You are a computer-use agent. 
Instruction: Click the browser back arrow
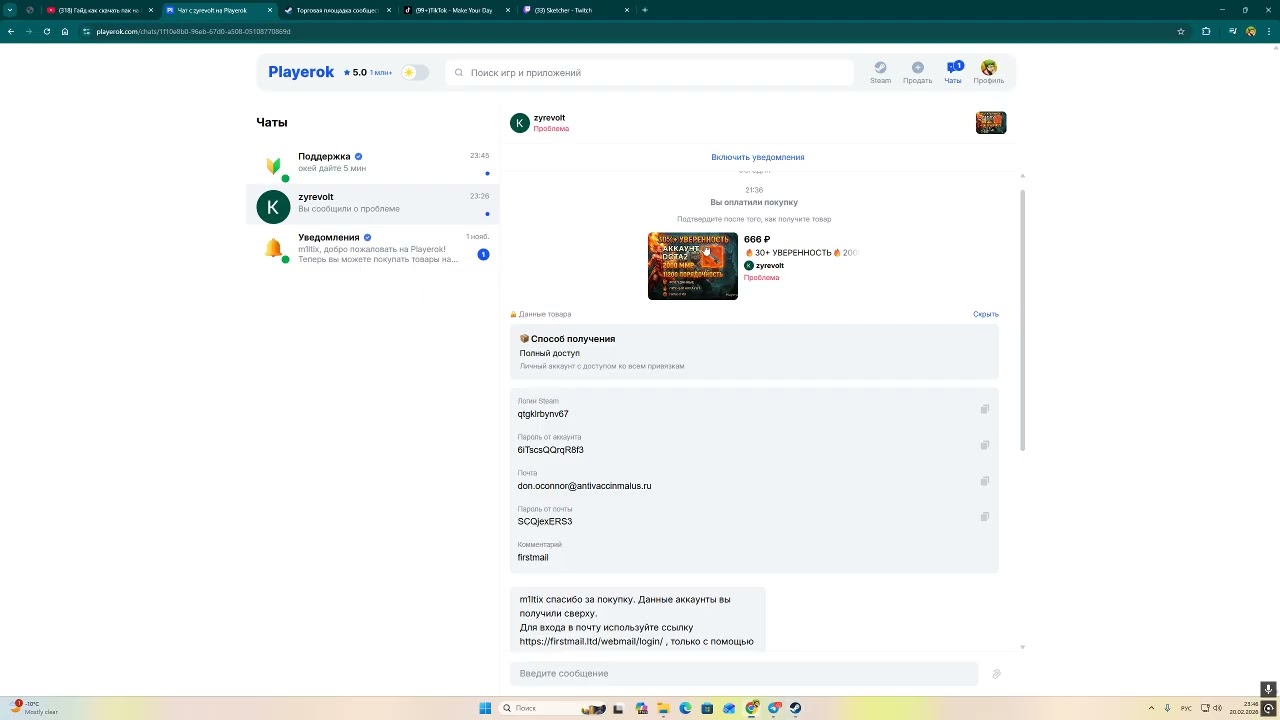click(x=11, y=31)
